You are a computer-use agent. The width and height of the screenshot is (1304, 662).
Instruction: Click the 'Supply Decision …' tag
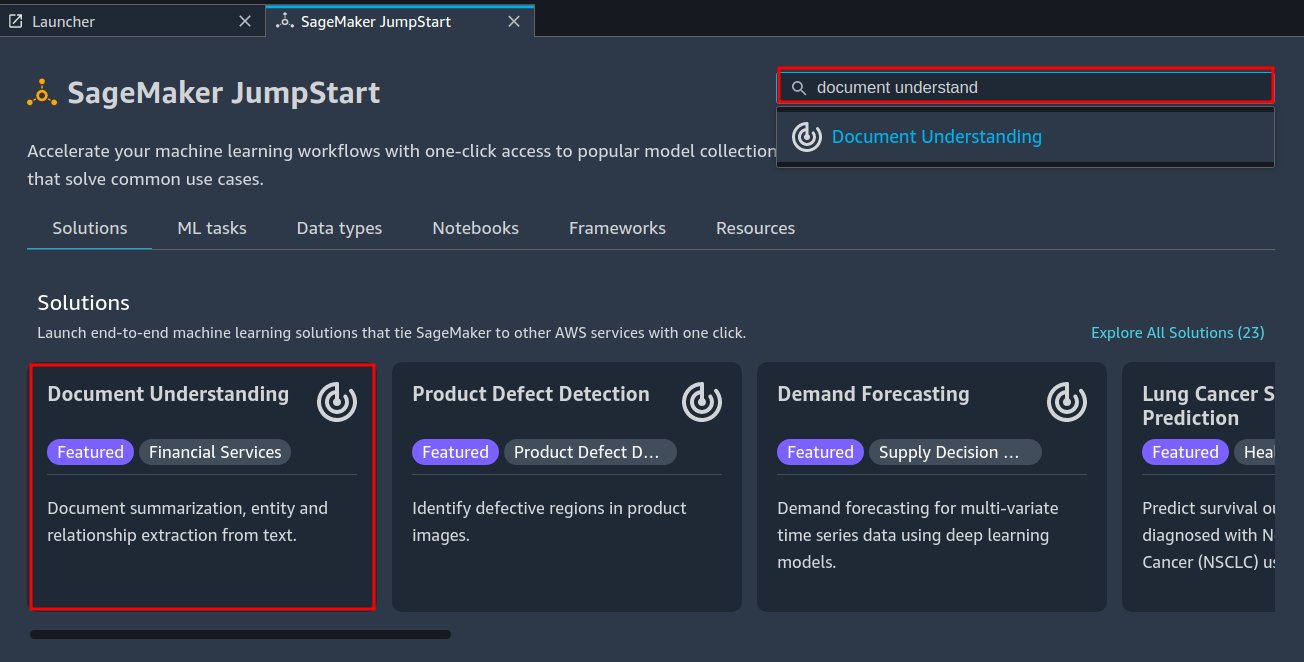coord(955,452)
